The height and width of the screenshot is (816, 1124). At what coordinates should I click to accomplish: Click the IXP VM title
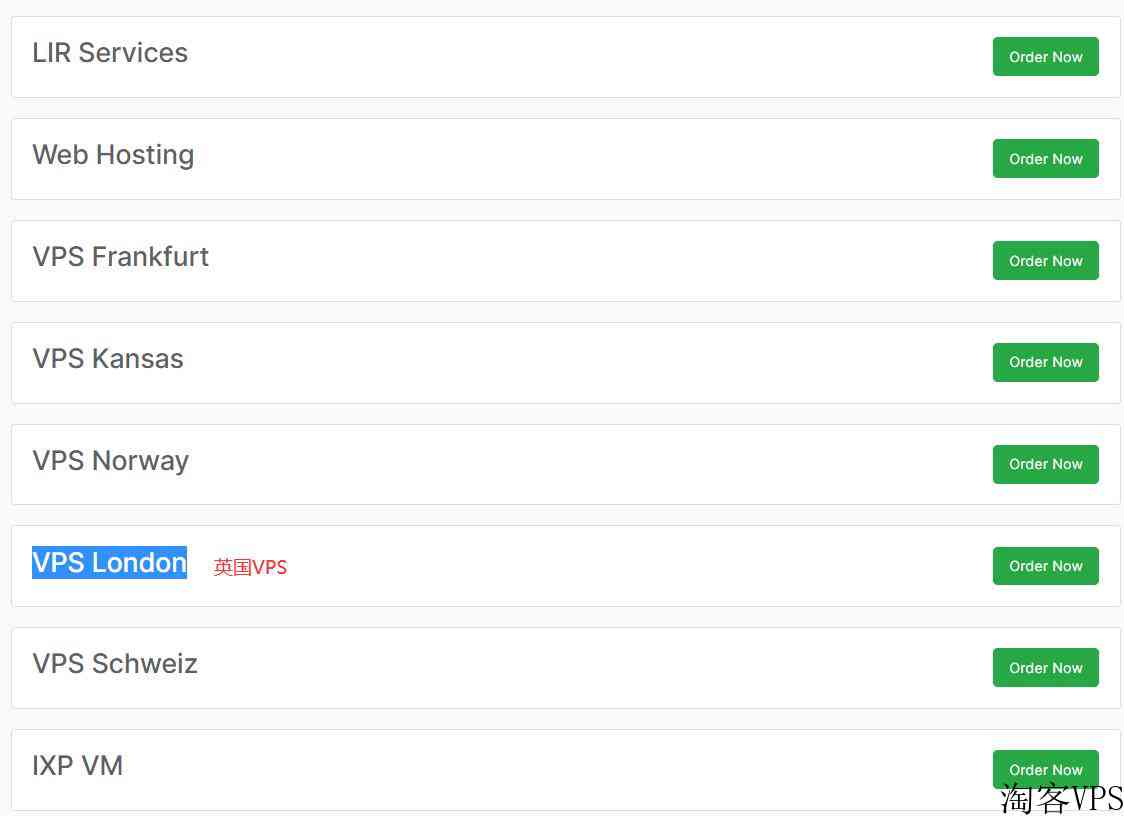coord(77,766)
